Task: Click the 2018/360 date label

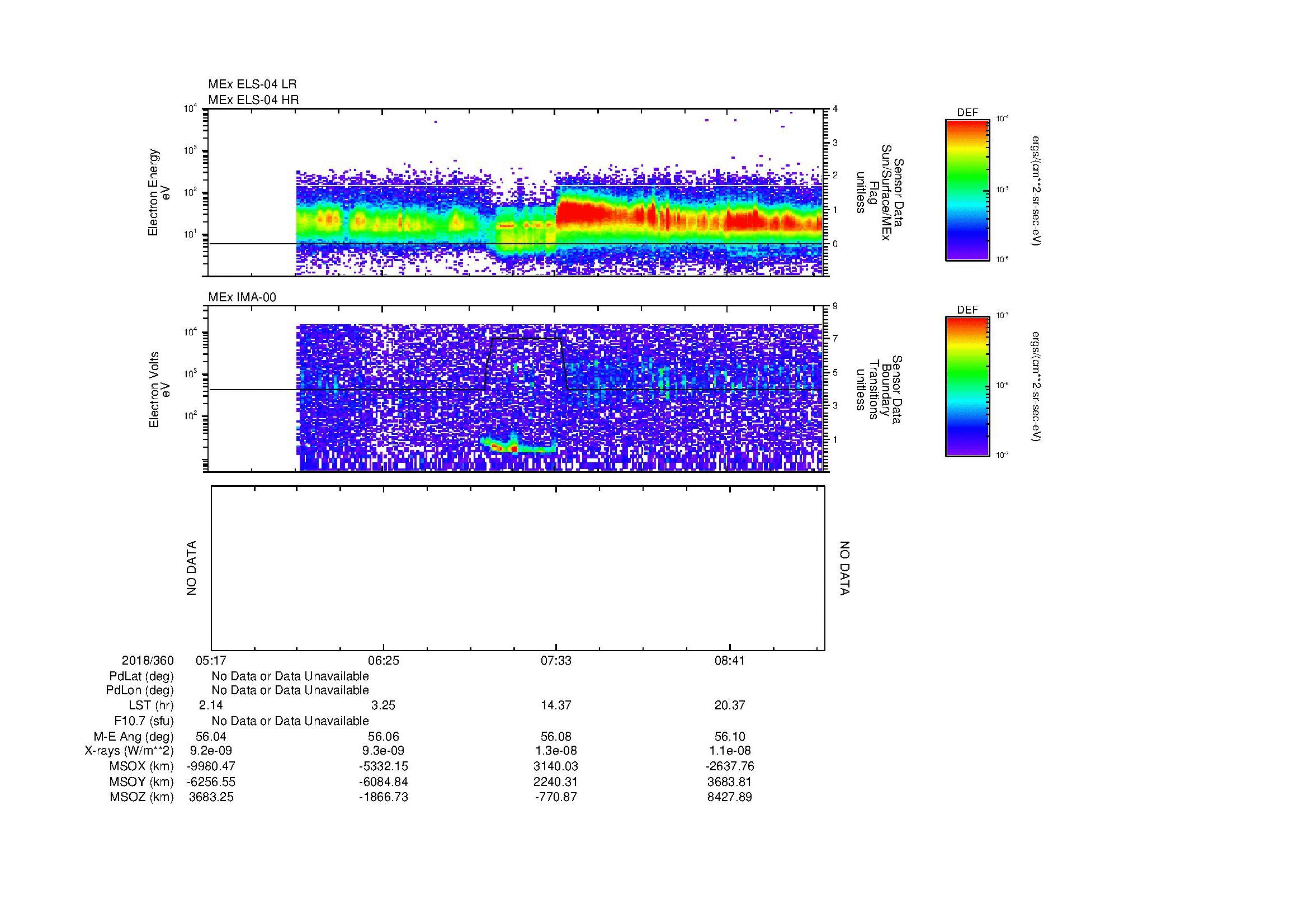Action: pyautogui.click(x=148, y=660)
